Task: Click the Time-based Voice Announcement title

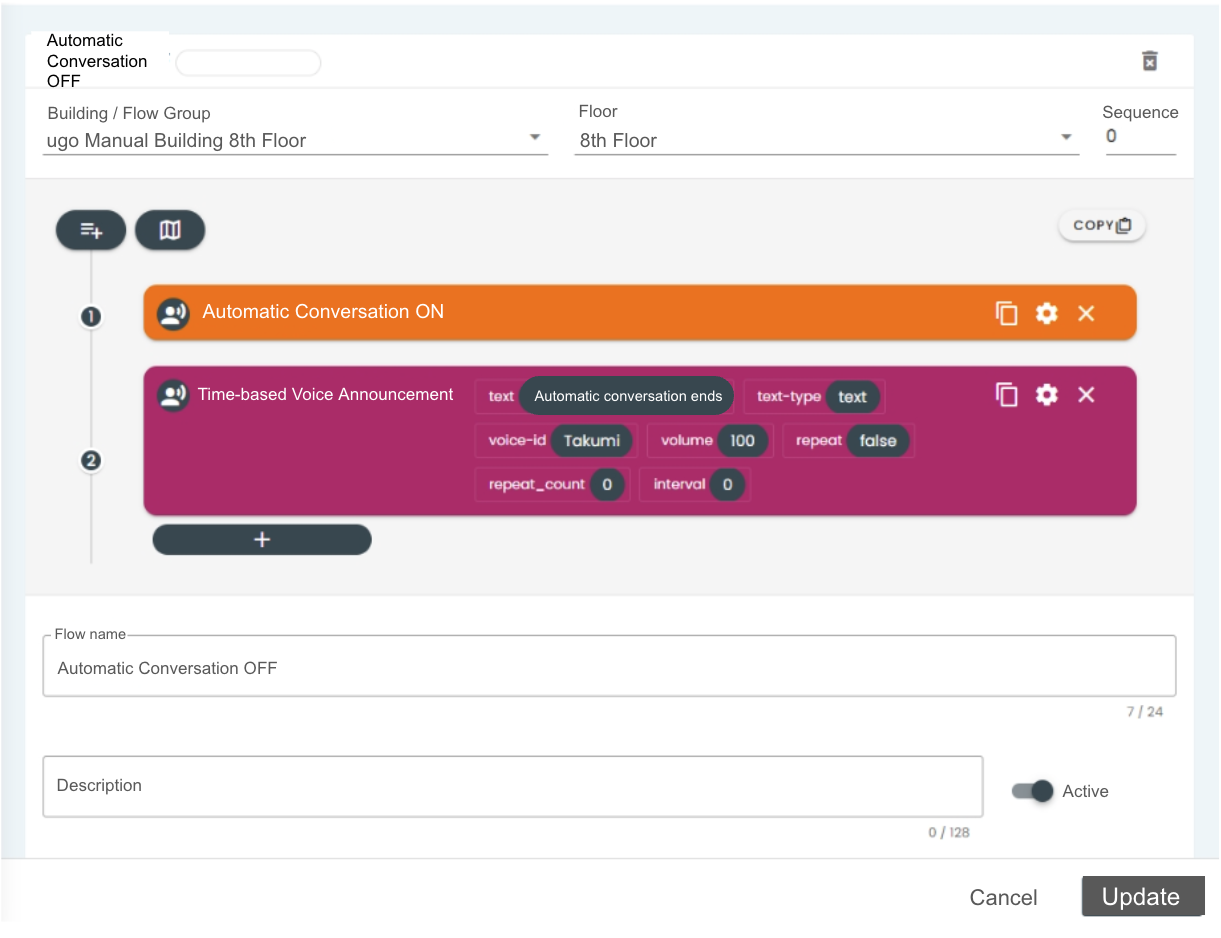Action: [326, 394]
